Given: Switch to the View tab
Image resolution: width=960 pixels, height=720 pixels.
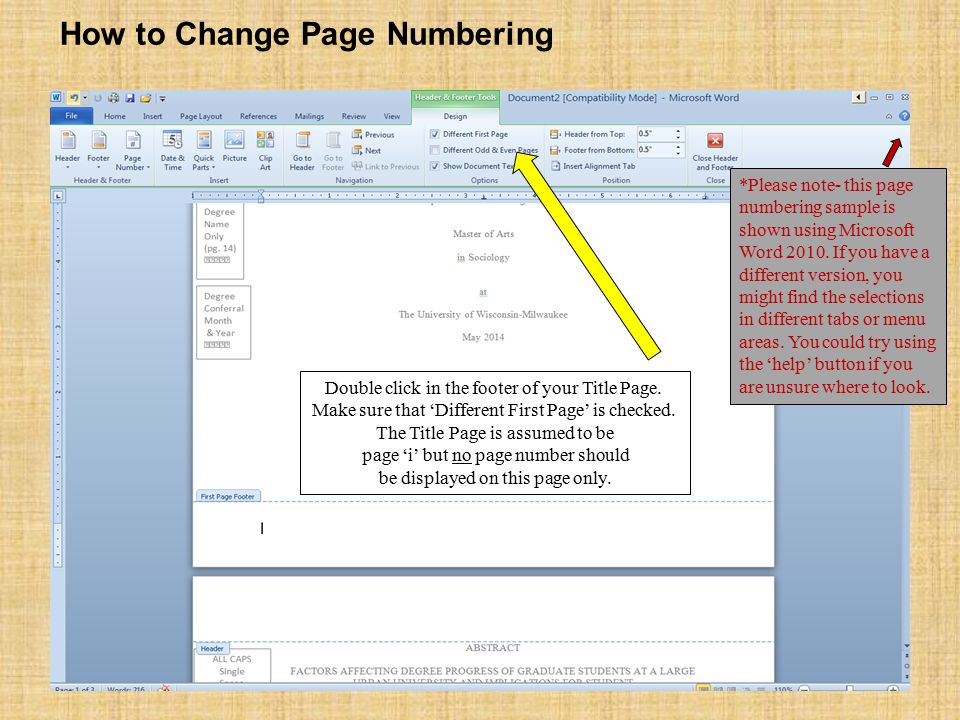Looking at the screenshot, I should tap(392, 116).
